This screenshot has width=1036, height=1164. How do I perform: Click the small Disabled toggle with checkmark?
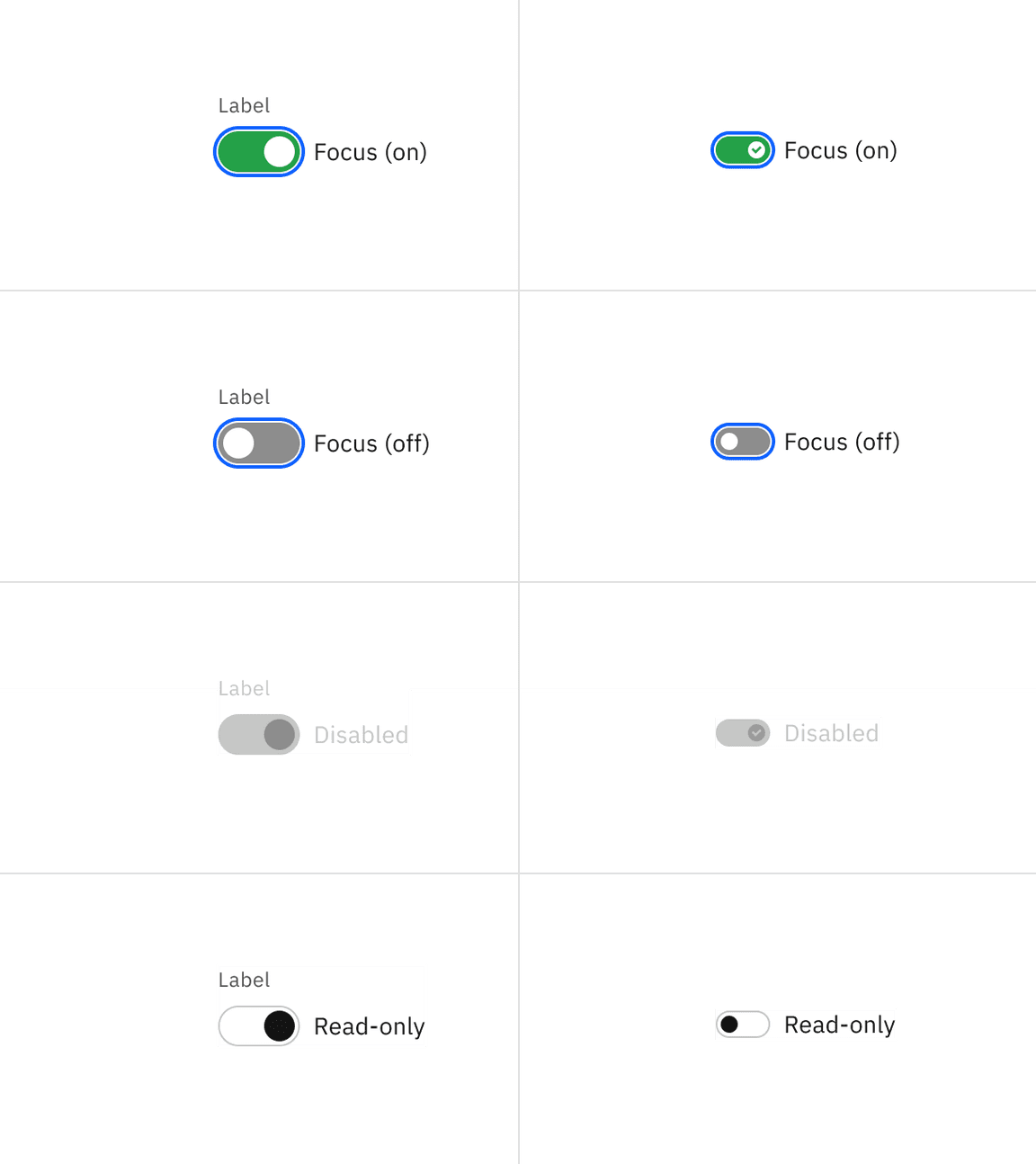743,733
